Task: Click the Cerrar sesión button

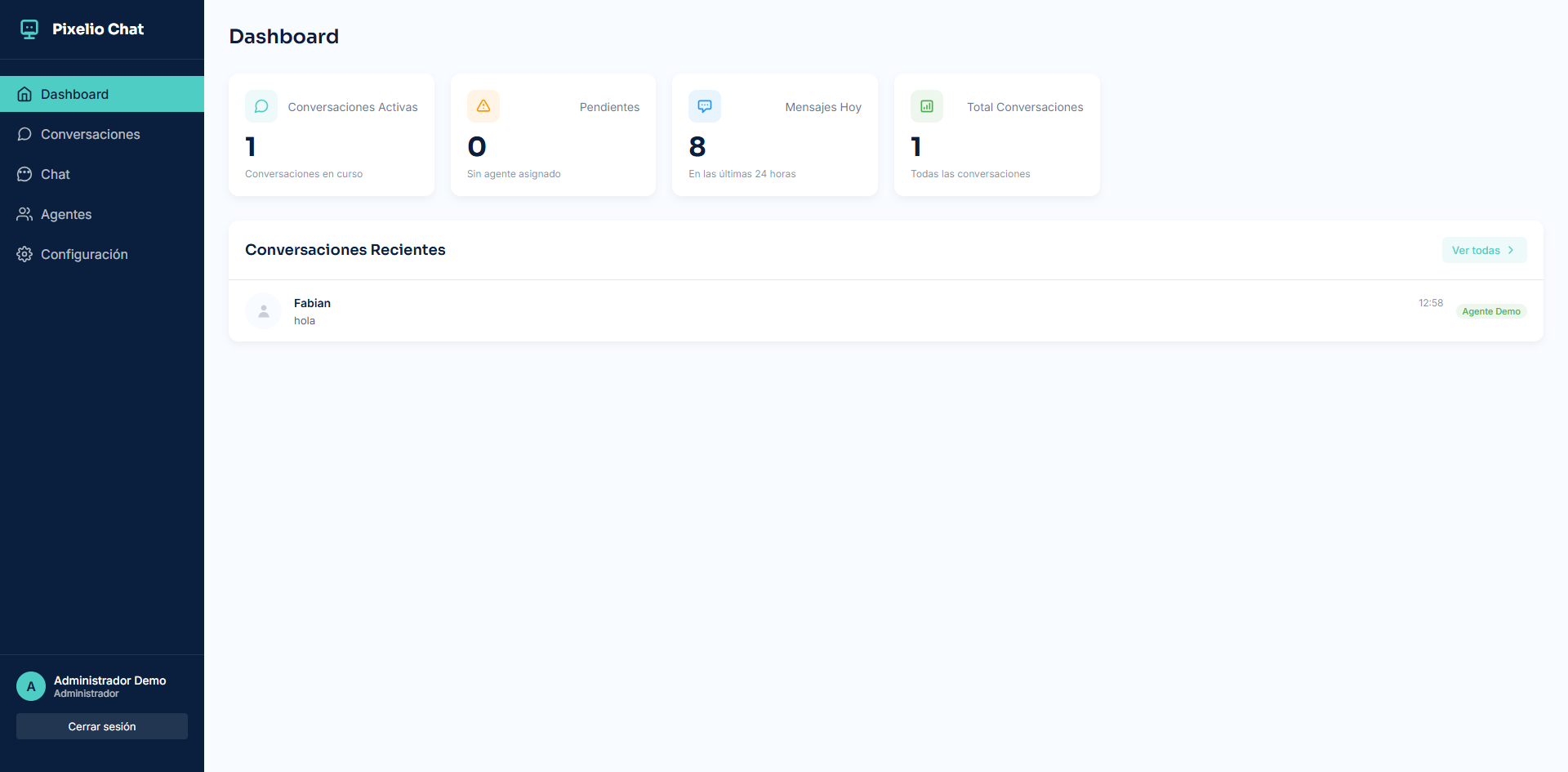Action: 102,726
